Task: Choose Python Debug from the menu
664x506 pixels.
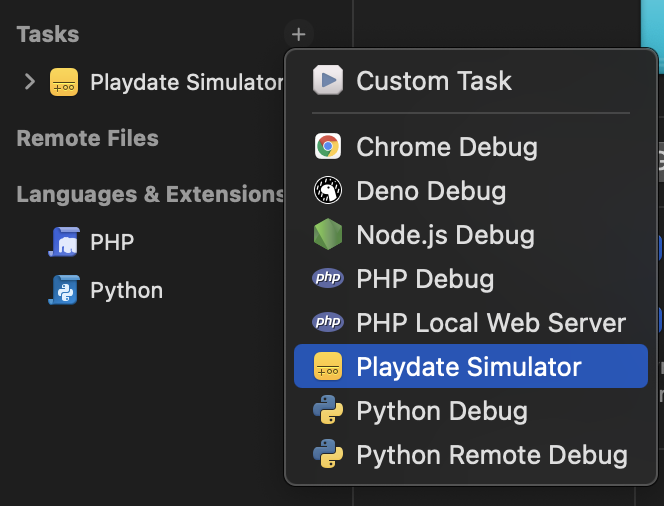Action: pos(471,410)
